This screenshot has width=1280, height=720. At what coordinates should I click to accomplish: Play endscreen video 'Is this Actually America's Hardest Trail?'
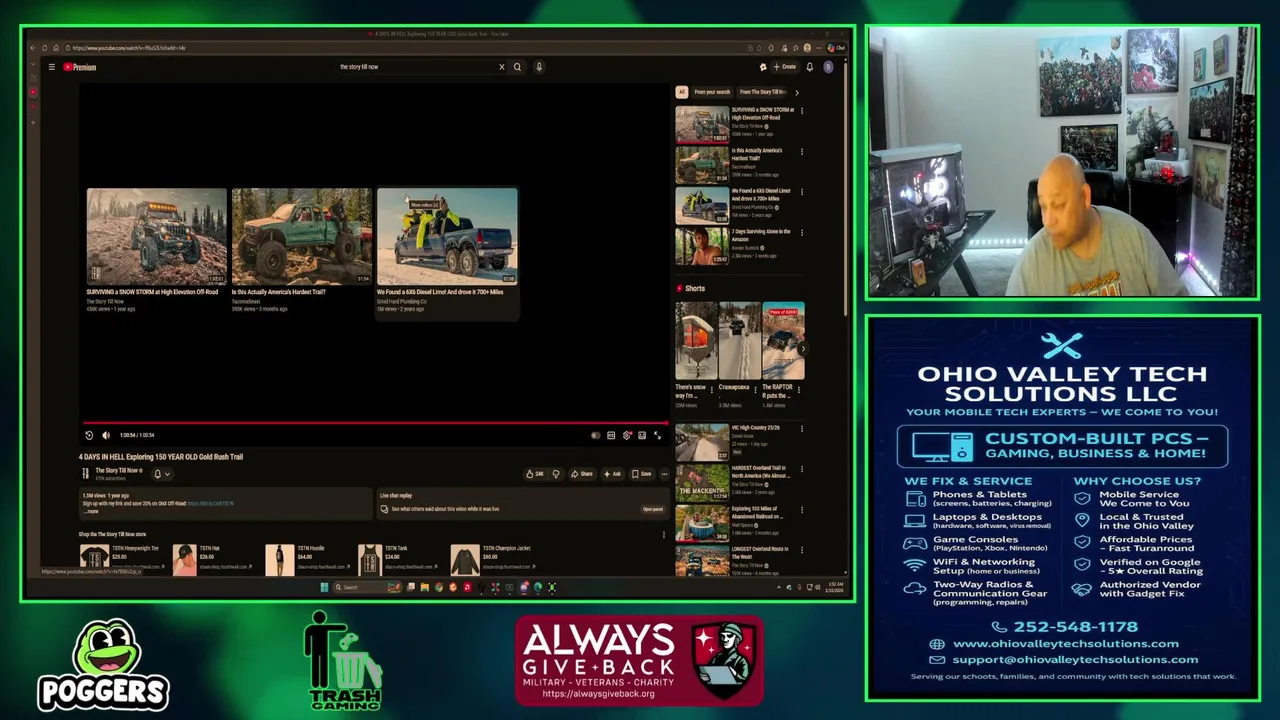point(301,236)
